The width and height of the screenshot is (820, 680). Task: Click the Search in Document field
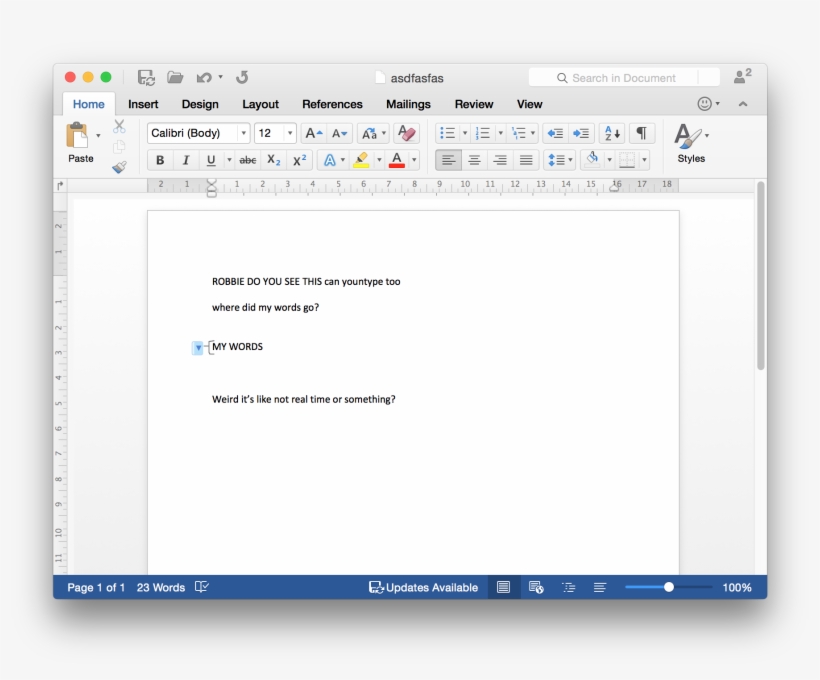click(x=624, y=78)
